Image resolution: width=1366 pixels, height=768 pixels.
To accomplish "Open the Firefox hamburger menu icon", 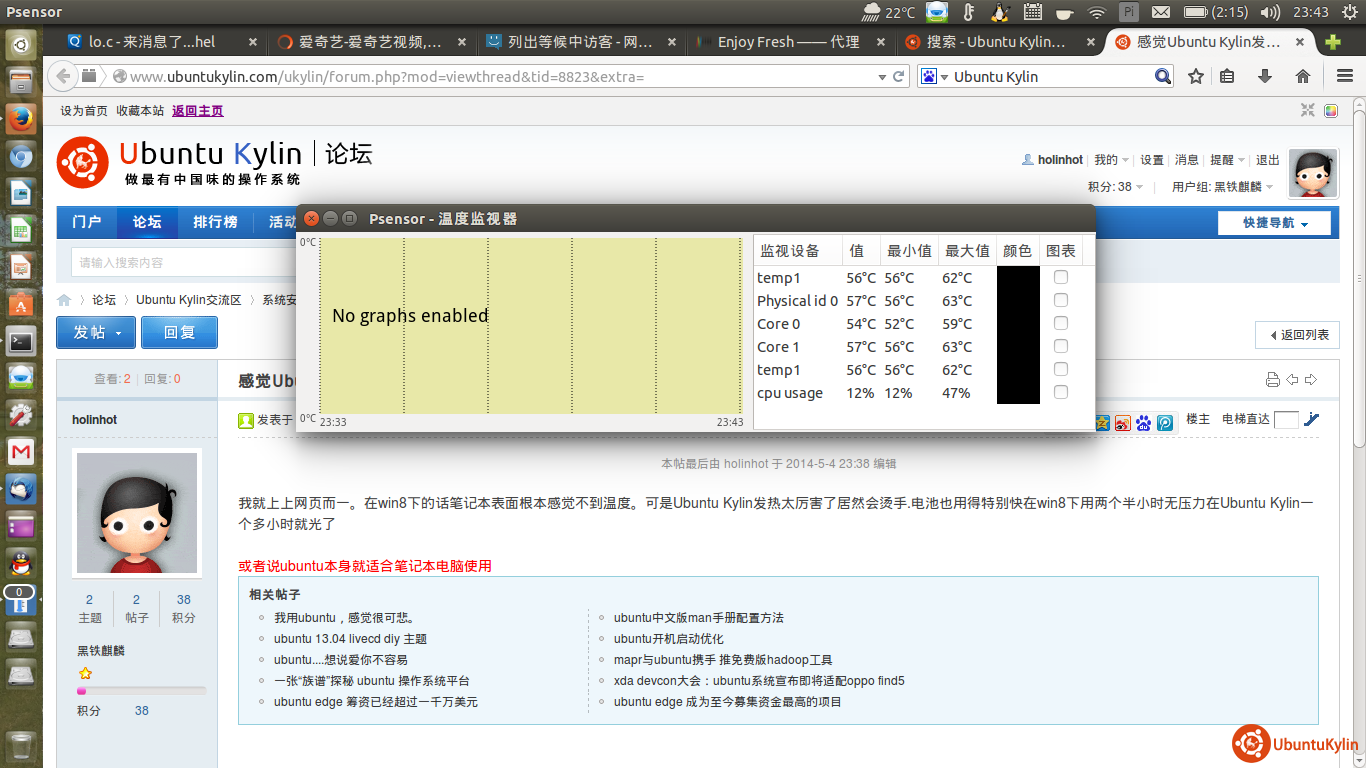I will point(1345,76).
